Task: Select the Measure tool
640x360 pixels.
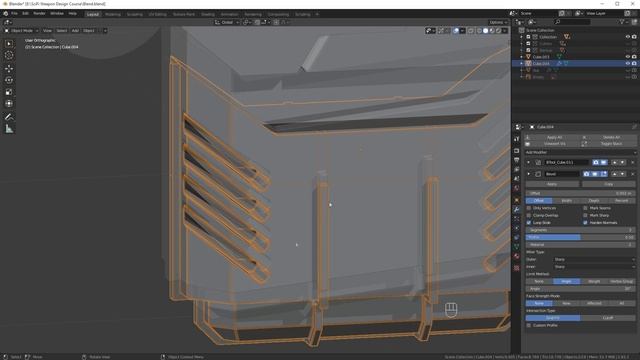Action: [9, 129]
